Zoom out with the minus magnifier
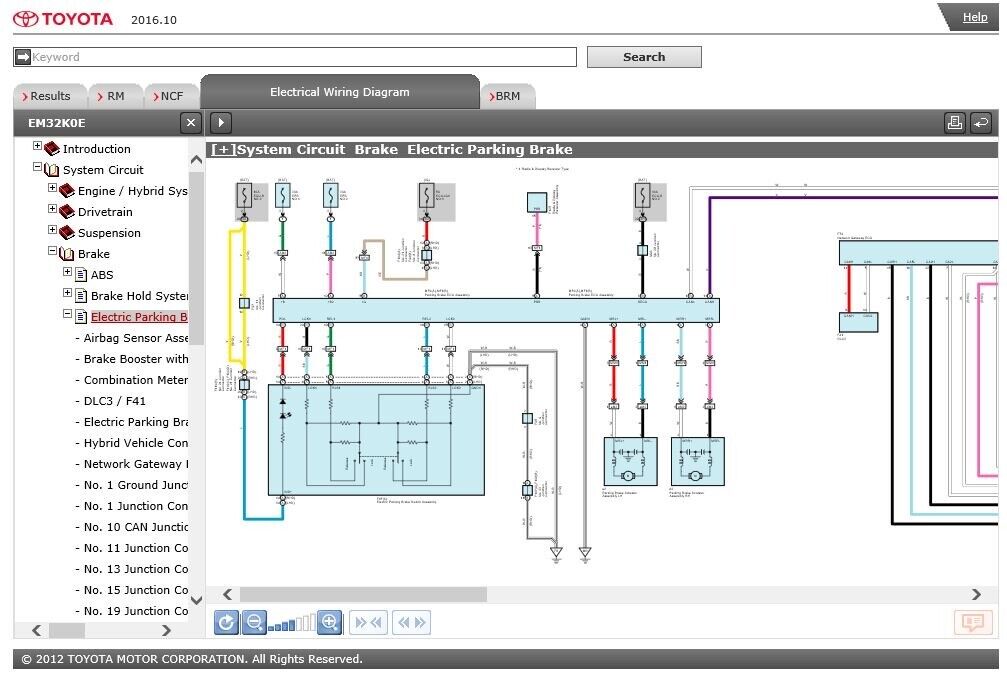 (254, 623)
